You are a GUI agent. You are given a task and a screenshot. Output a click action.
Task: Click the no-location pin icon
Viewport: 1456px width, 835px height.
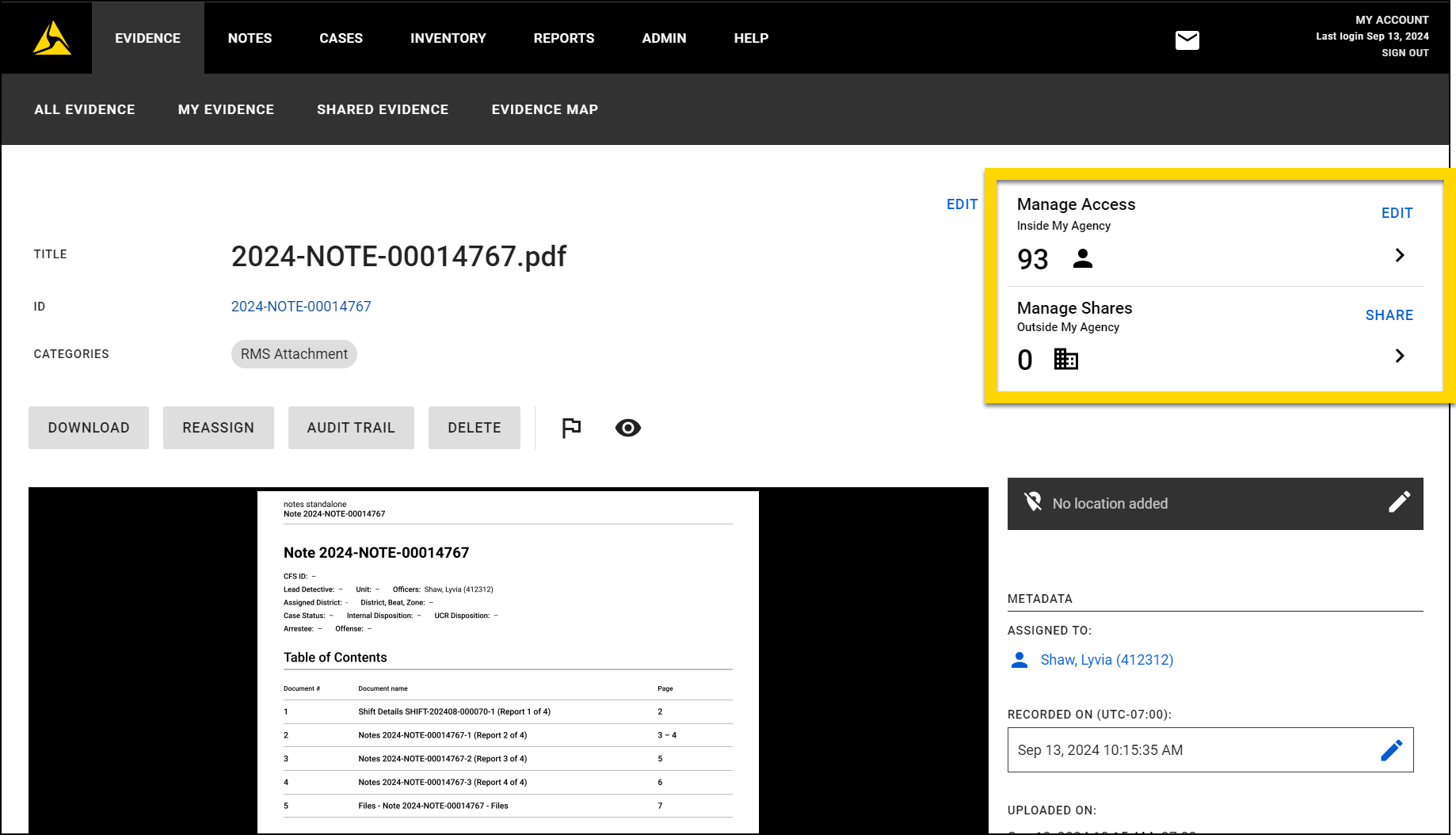point(1033,503)
